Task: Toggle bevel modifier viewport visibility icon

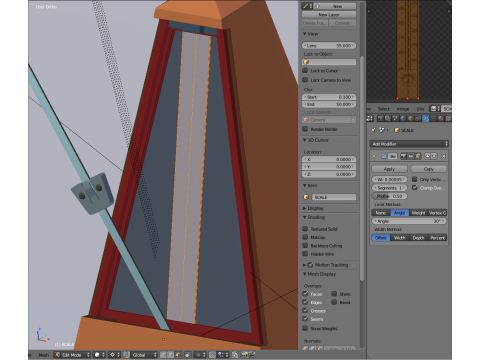Action: click(x=411, y=156)
